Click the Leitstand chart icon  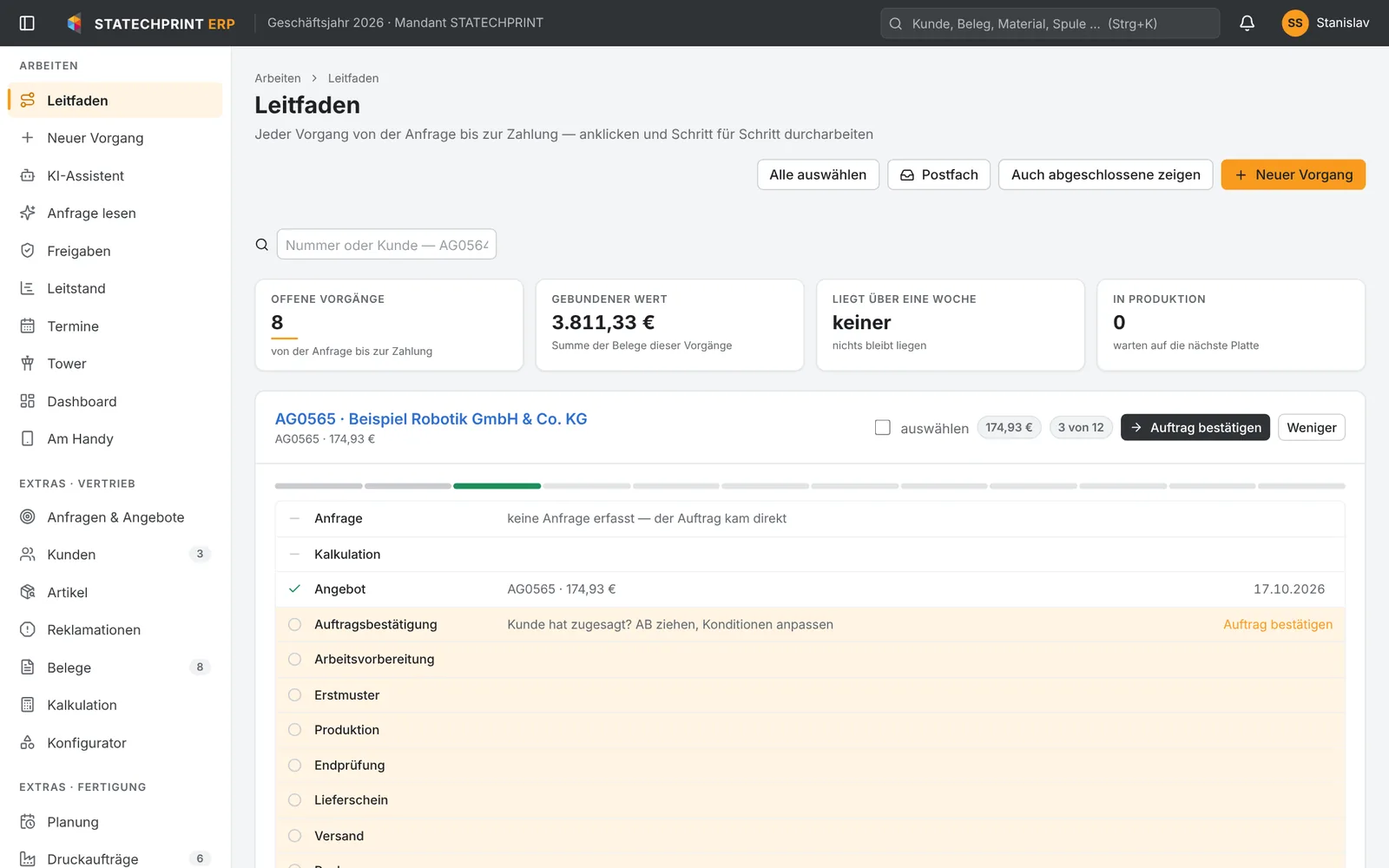pos(28,288)
